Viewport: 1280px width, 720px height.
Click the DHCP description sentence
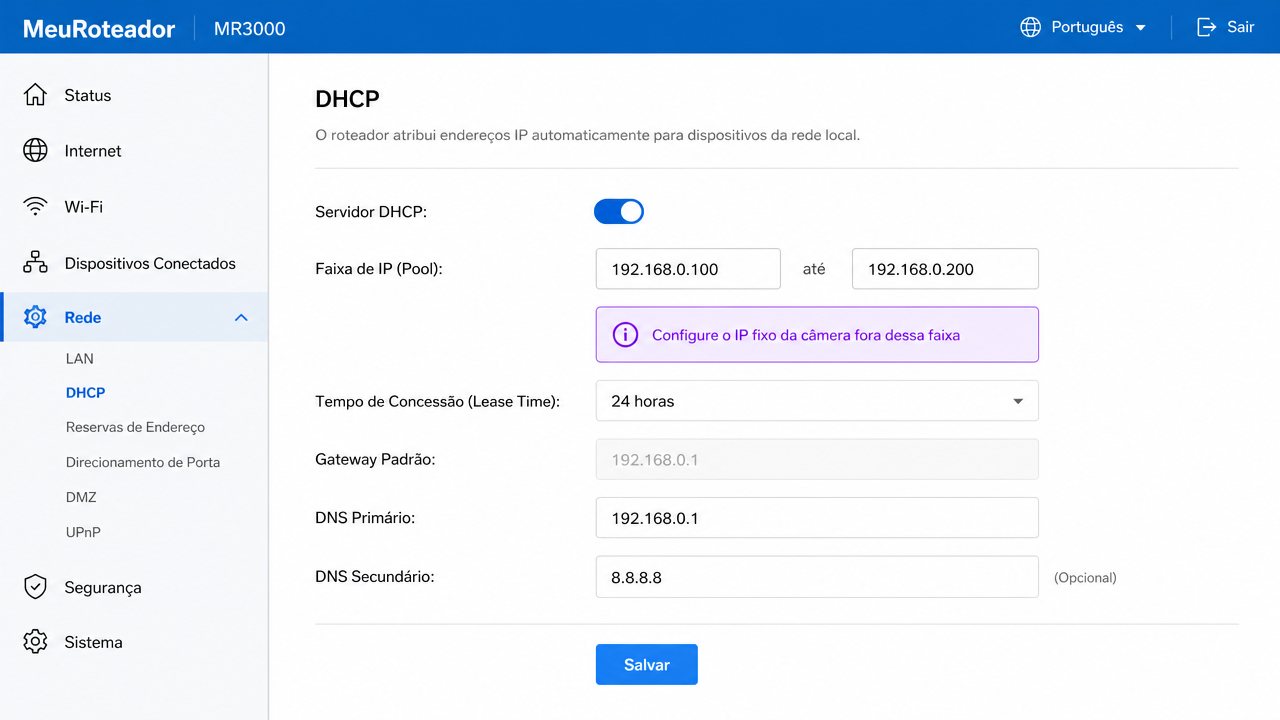587,134
